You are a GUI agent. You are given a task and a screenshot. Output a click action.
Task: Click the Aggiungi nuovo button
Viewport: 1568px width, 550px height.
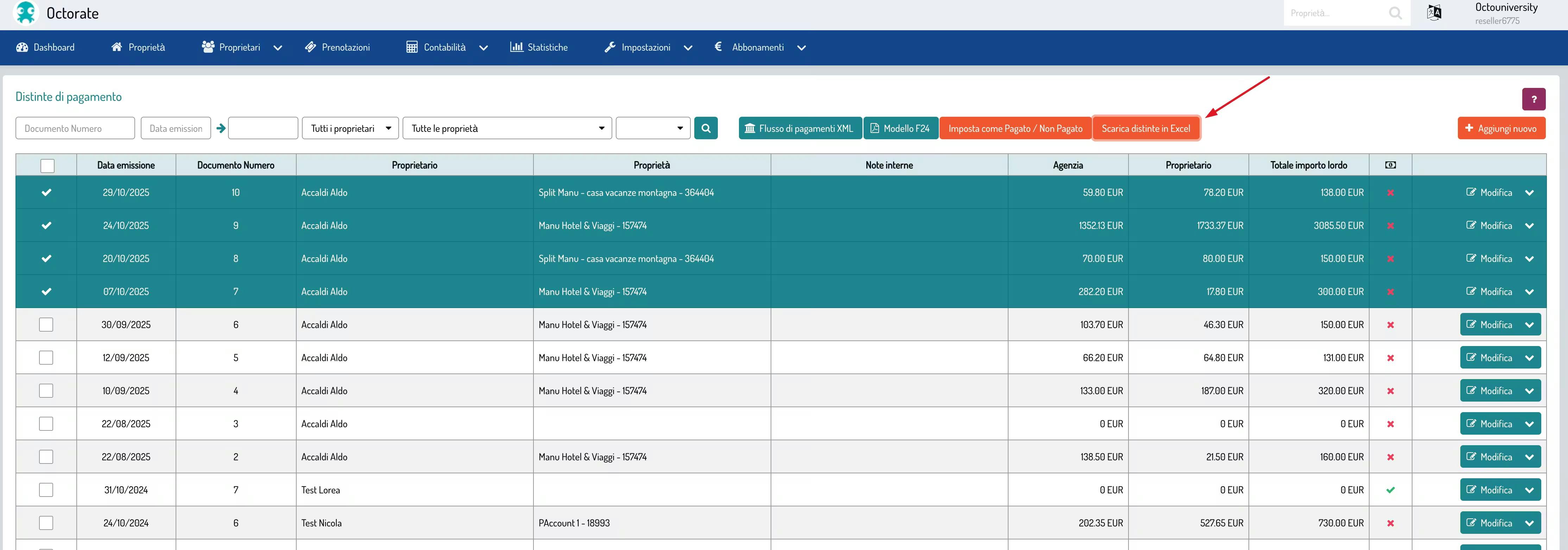click(x=1501, y=128)
